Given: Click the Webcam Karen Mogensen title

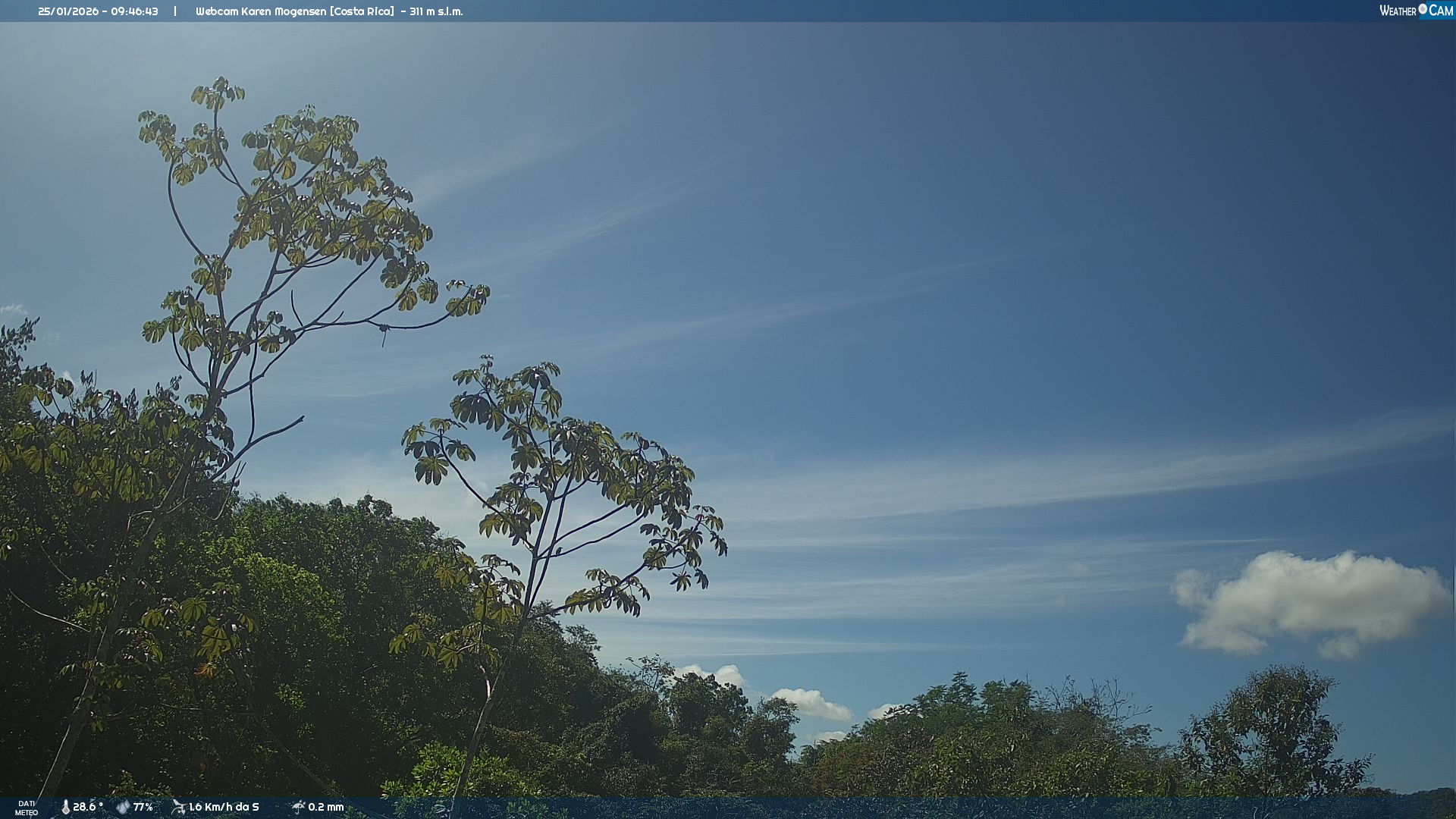Looking at the screenshot, I should pos(261,11).
